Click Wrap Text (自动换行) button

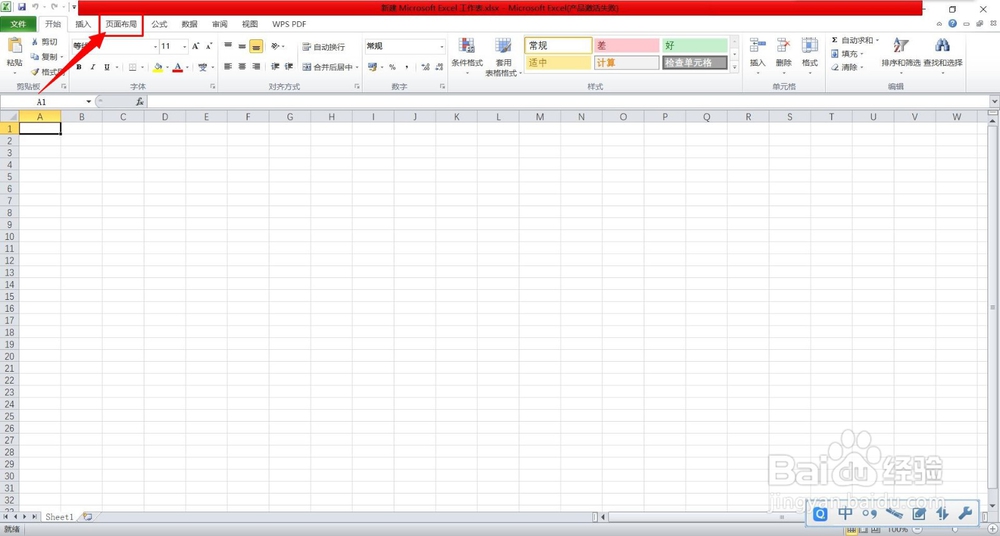[323, 47]
